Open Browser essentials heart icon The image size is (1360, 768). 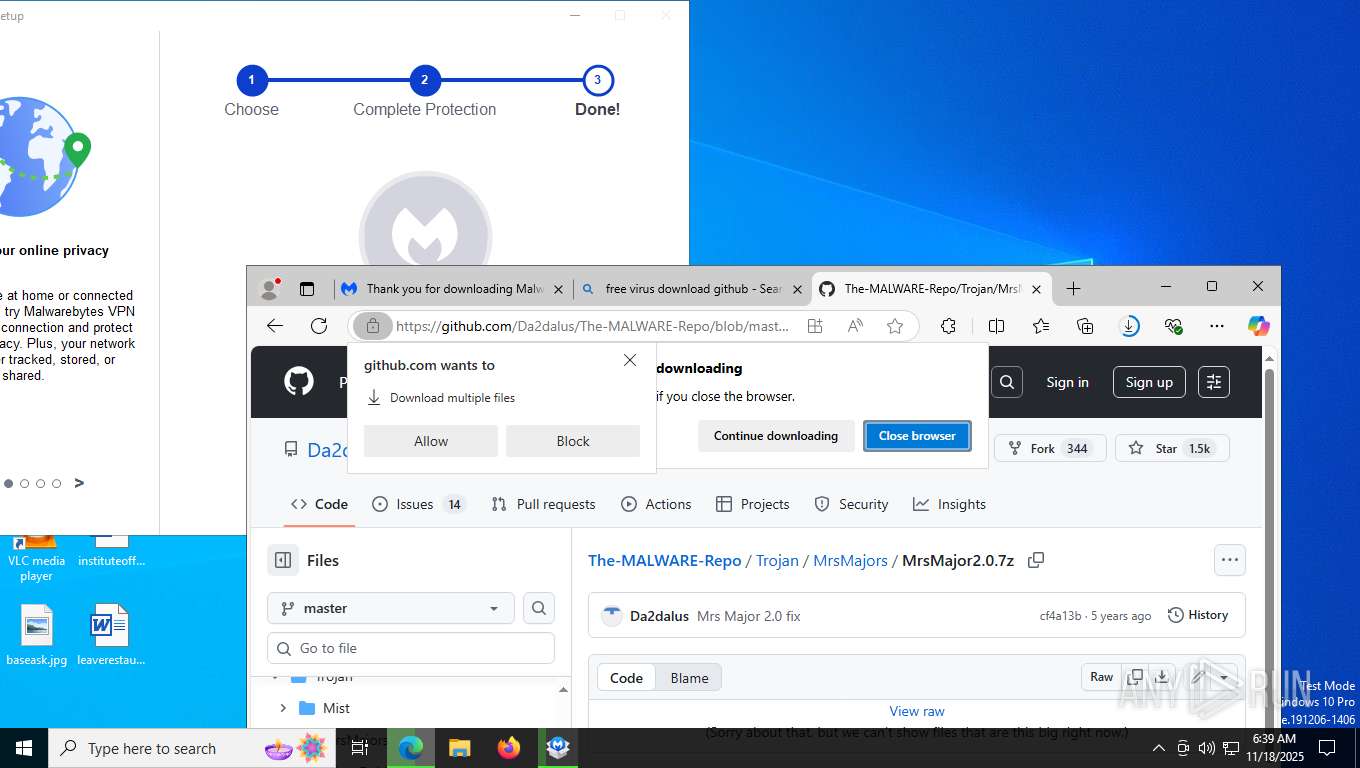coord(1173,326)
